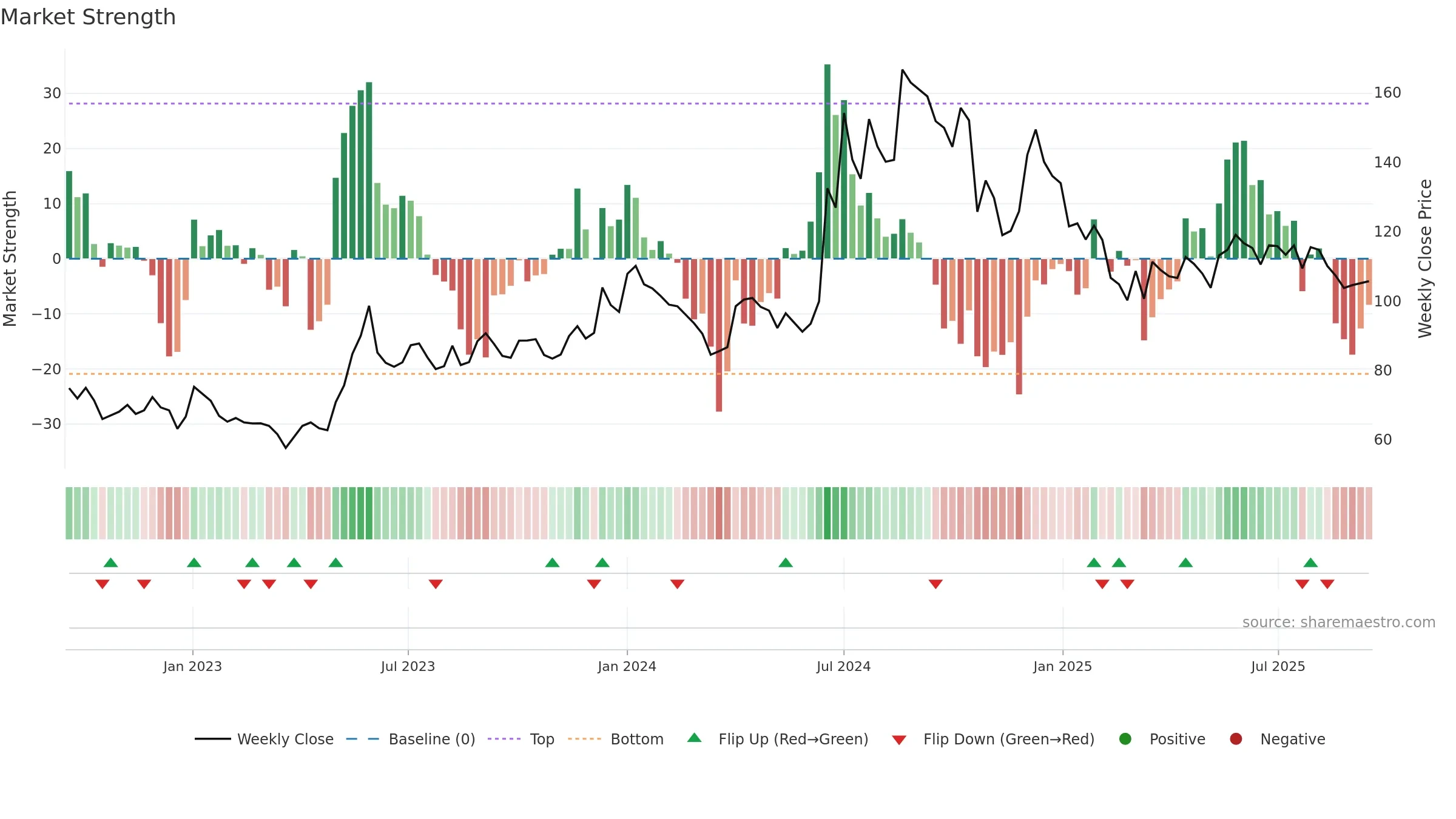Image resolution: width=1456 pixels, height=819 pixels.
Task: Toggle the Baseline (0) legend item
Action: tap(411, 739)
